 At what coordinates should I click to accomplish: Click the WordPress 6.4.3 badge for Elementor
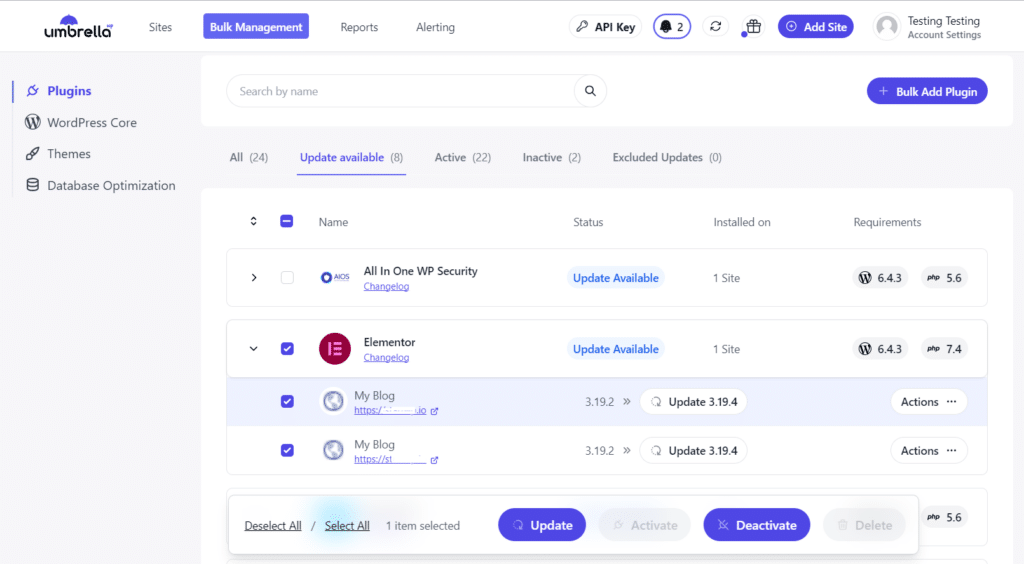coord(880,349)
